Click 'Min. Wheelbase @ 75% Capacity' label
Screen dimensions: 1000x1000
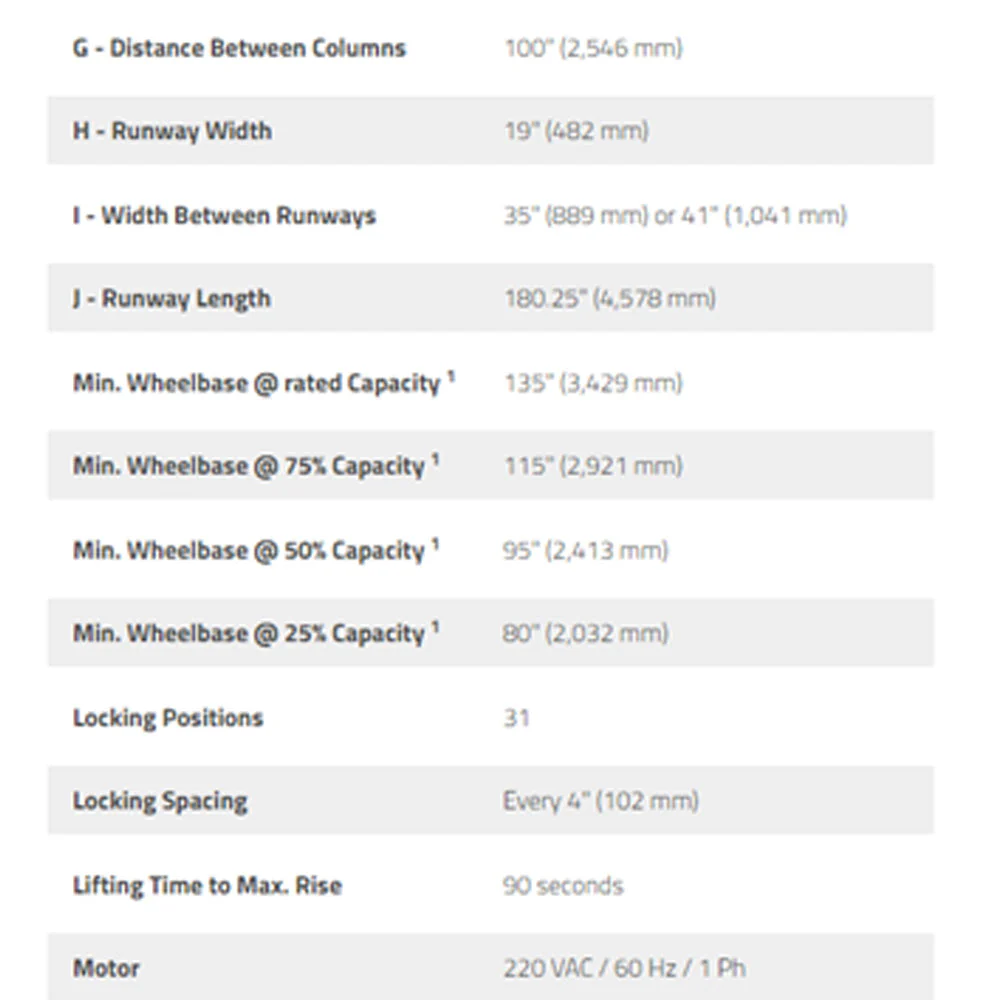249,466
